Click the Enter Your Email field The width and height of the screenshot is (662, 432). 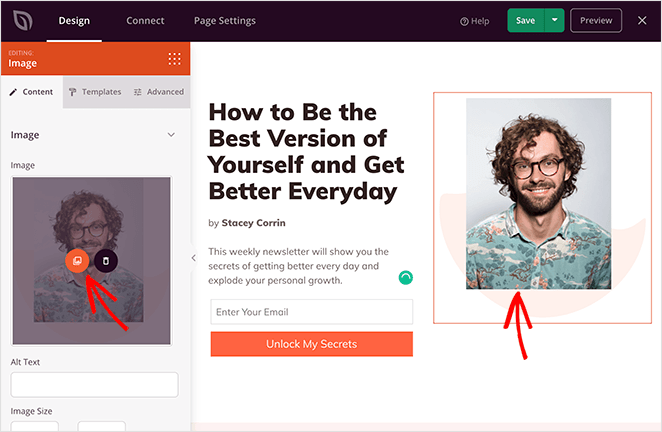coord(312,312)
